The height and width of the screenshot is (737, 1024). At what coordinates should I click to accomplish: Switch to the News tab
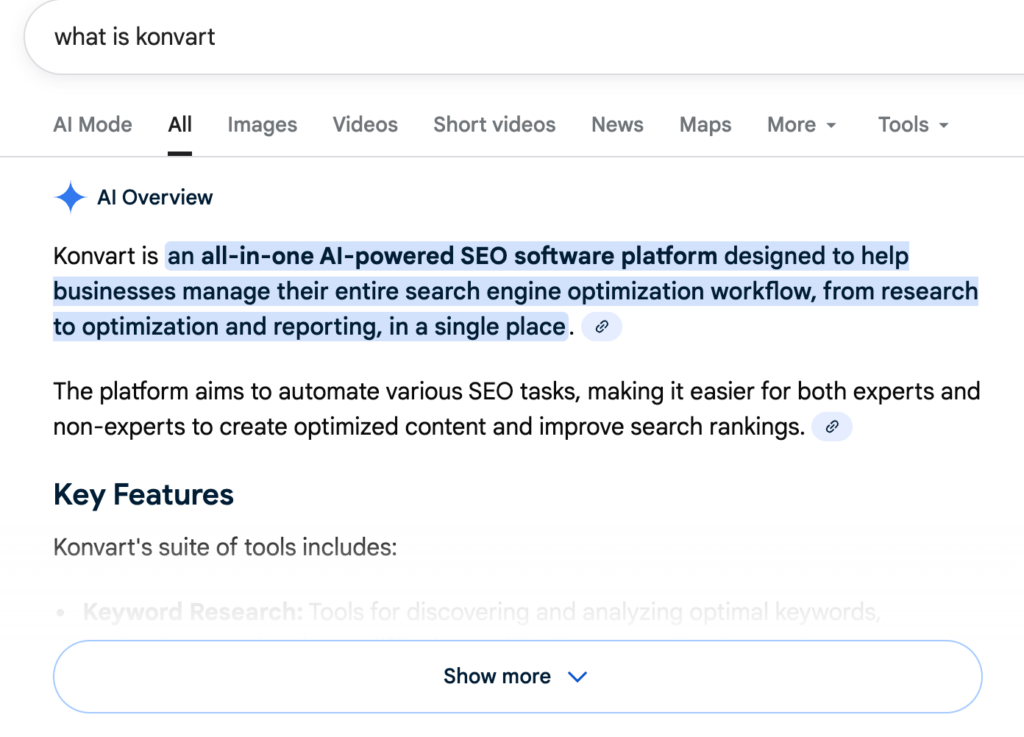pyautogui.click(x=617, y=125)
